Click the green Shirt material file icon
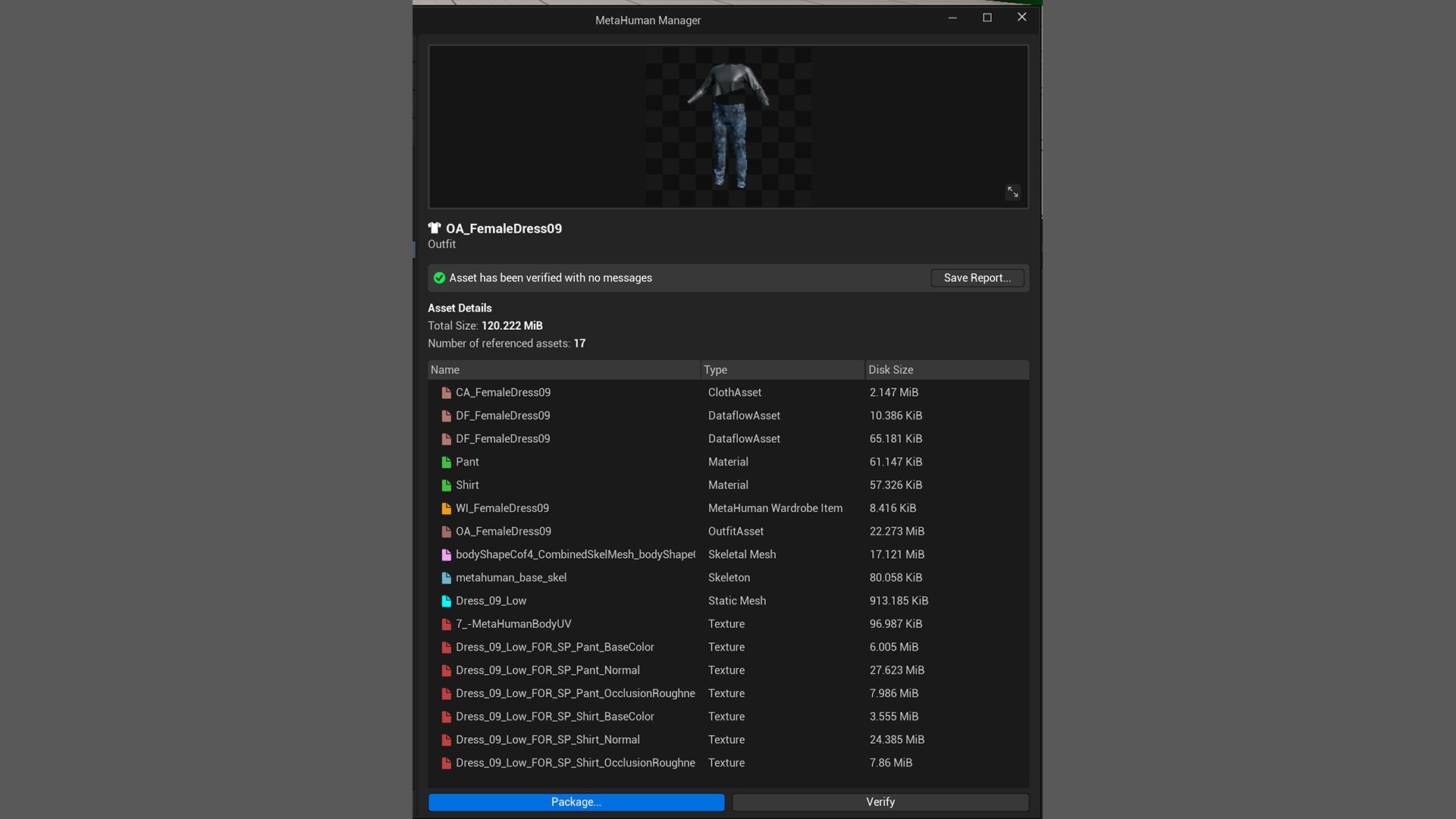The height and width of the screenshot is (819, 1456). point(446,485)
